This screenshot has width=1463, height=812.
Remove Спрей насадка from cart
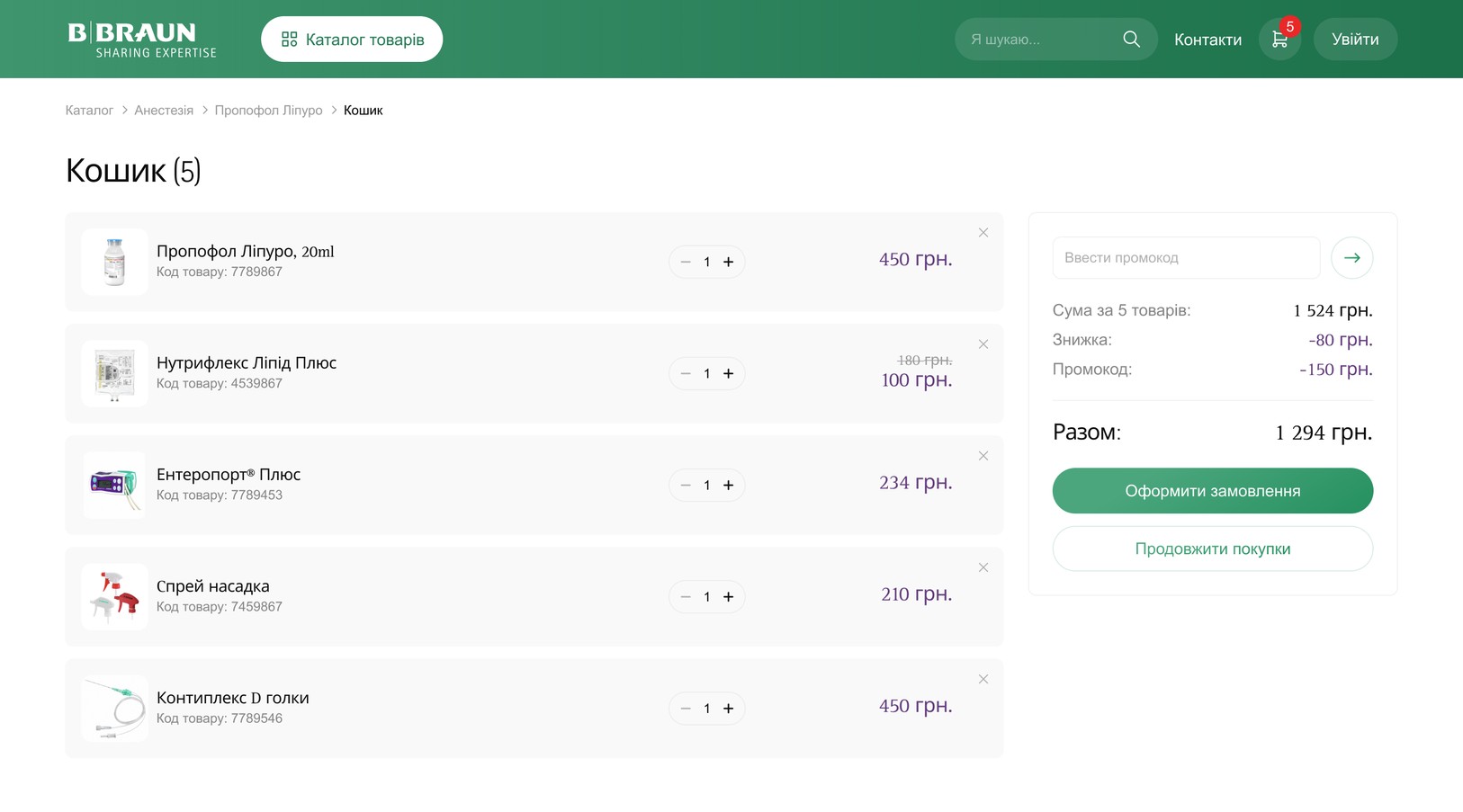click(x=983, y=567)
